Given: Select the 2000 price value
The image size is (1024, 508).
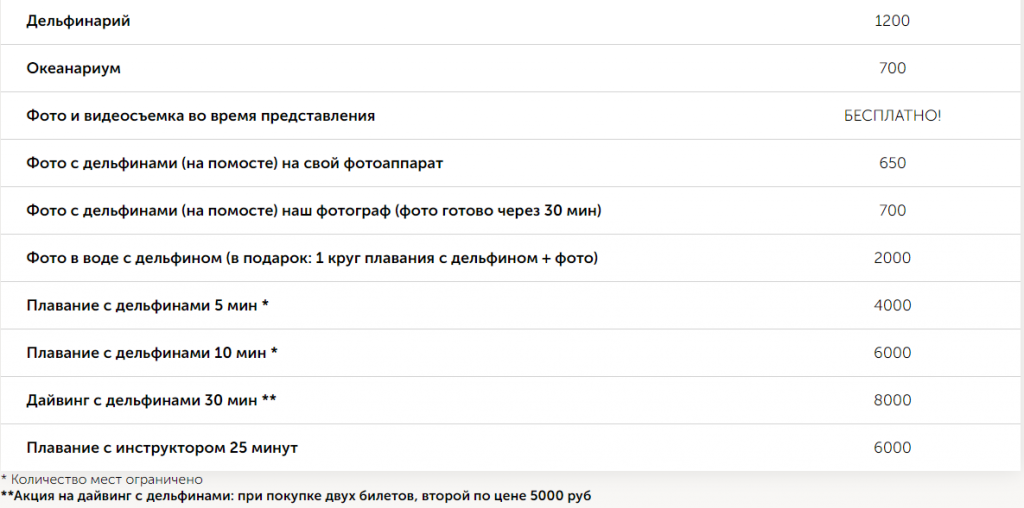Looking at the screenshot, I should click(892, 258).
